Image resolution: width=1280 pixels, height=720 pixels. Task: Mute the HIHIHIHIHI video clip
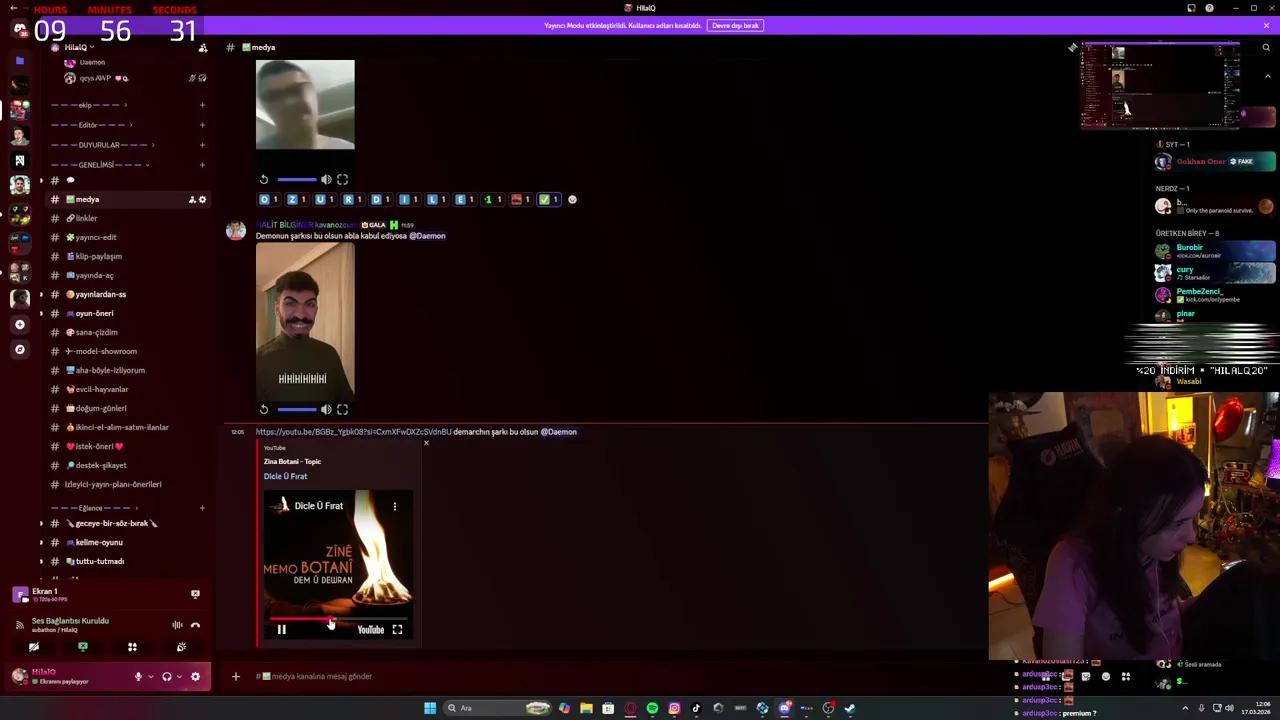326,409
